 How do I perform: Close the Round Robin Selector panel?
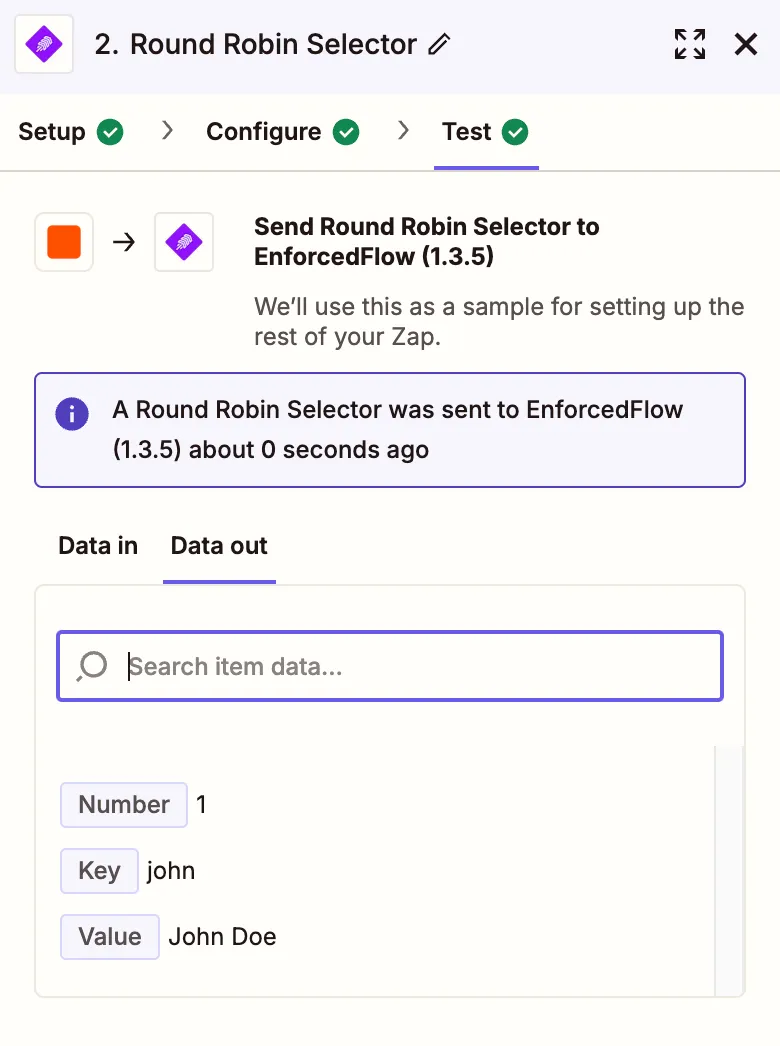746,44
